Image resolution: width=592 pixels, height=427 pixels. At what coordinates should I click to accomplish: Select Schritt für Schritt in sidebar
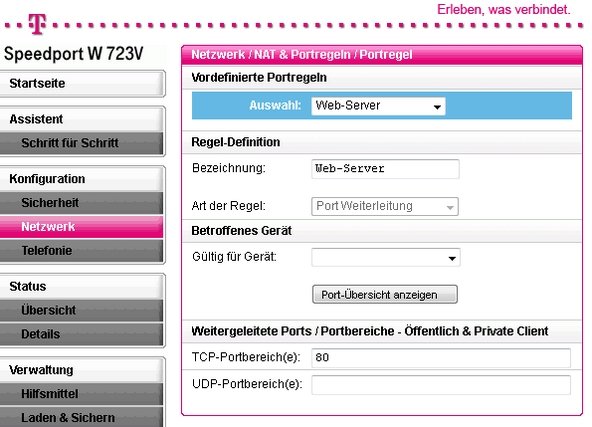(82, 143)
